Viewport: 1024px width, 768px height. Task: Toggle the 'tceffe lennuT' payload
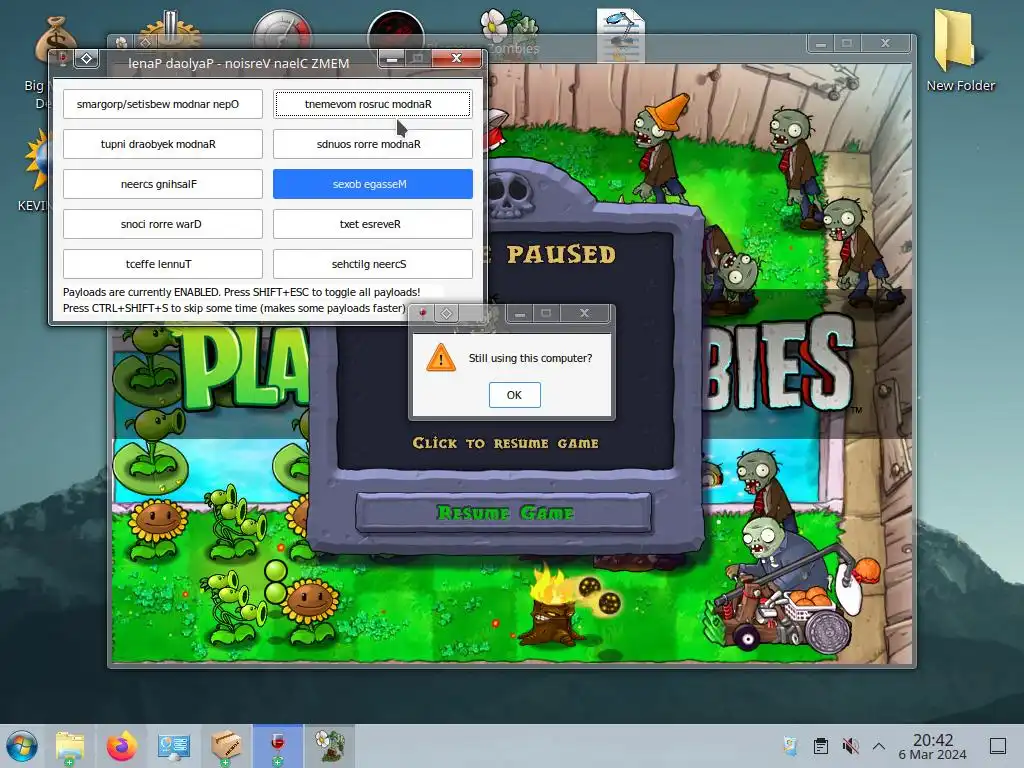coord(163,264)
